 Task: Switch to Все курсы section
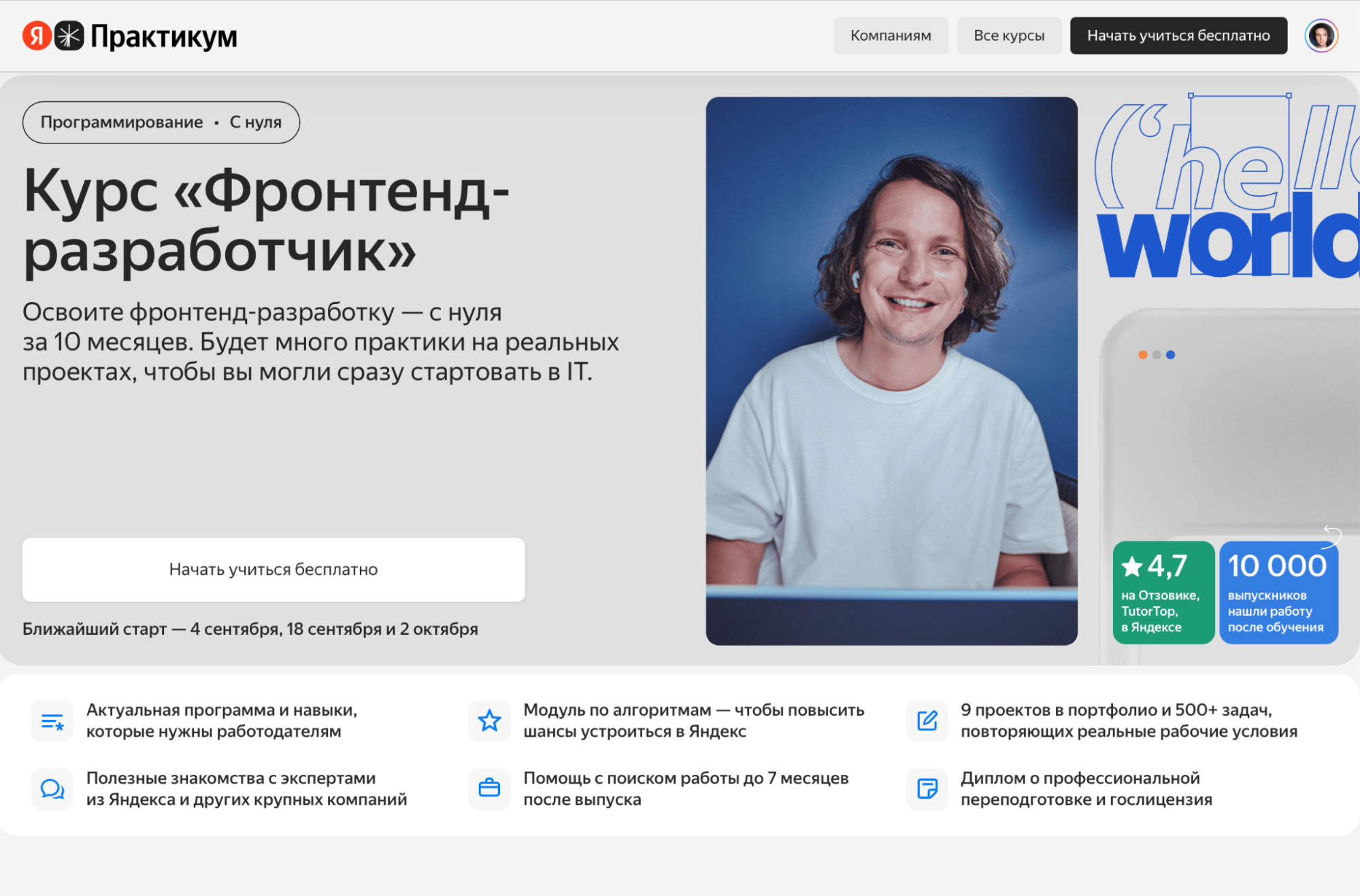tap(1009, 35)
